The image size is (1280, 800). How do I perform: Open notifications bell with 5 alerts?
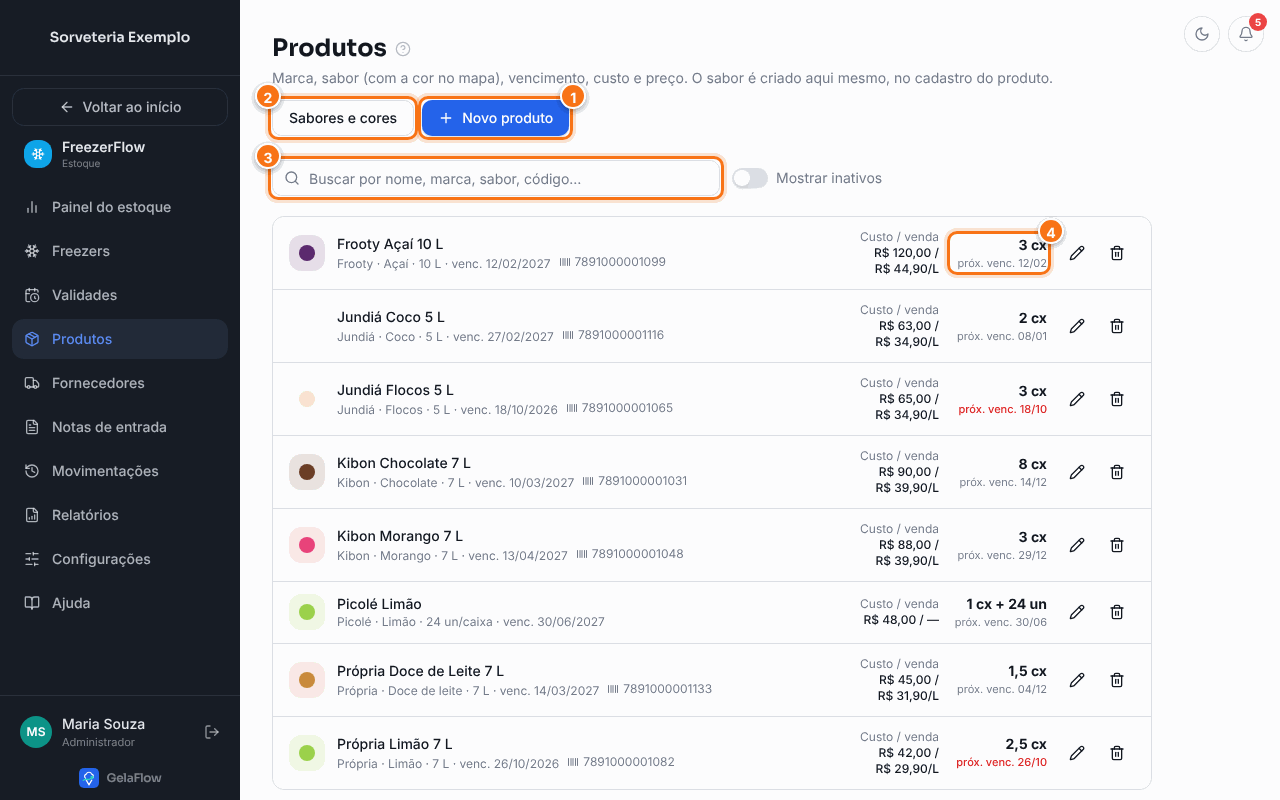1246,34
